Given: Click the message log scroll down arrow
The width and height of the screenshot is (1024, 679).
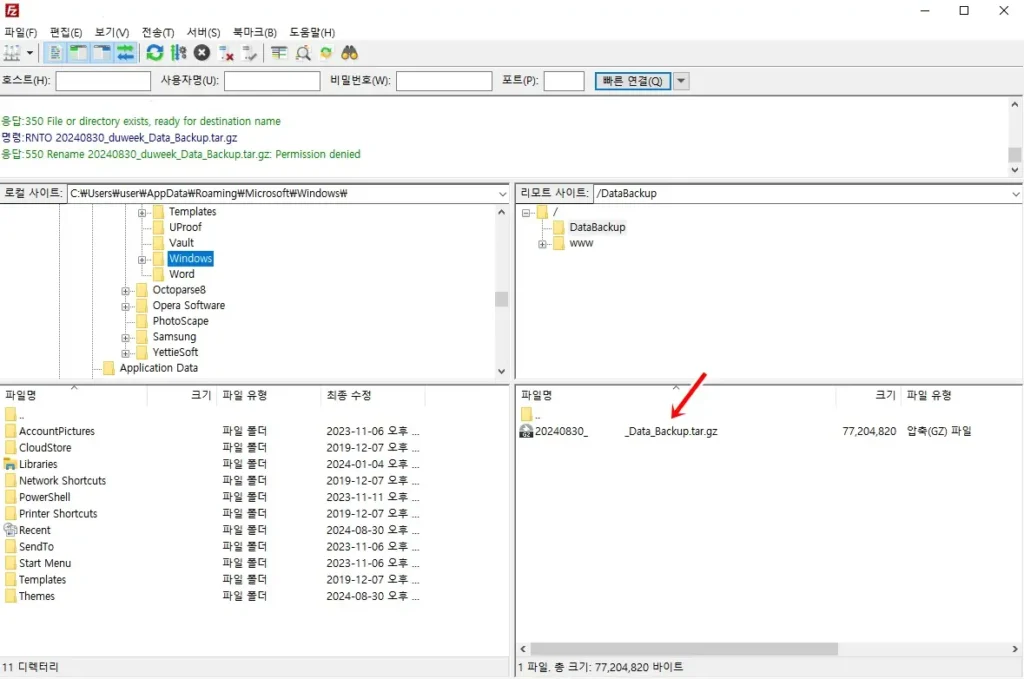Looking at the screenshot, I should 1014,170.
